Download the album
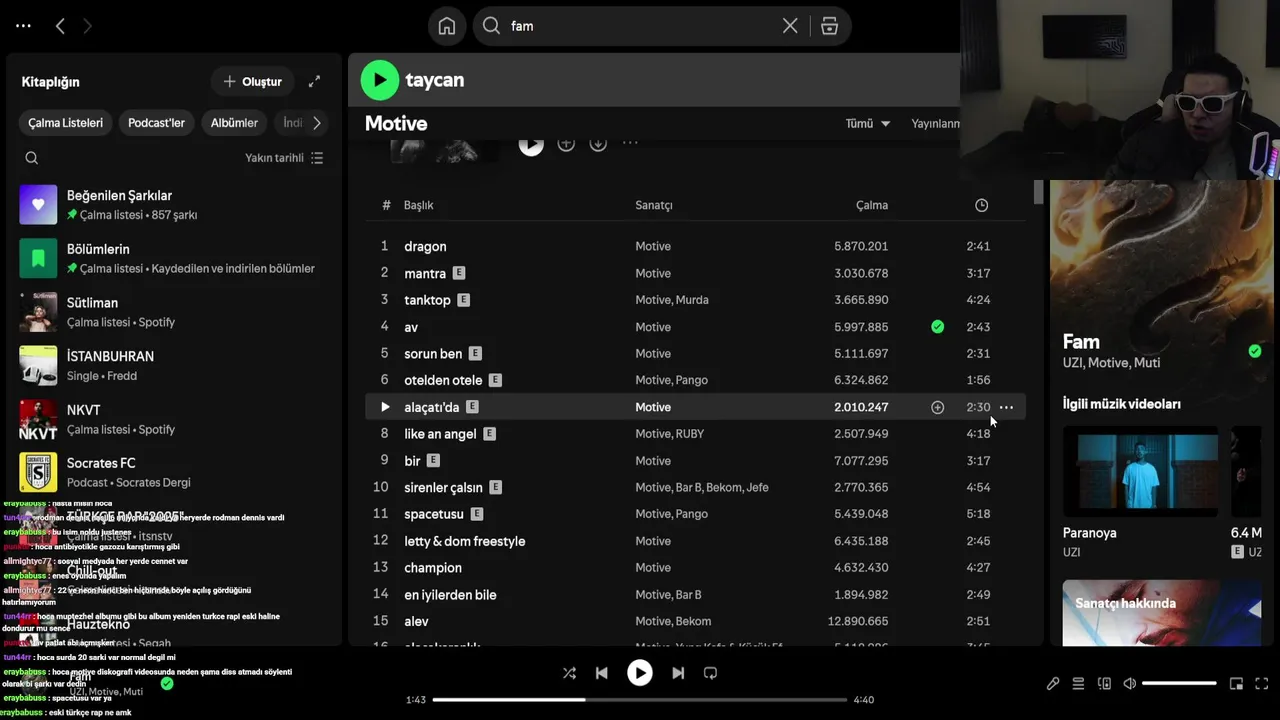This screenshot has height=720, width=1280. pyautogui.click(x=598, y=143)
